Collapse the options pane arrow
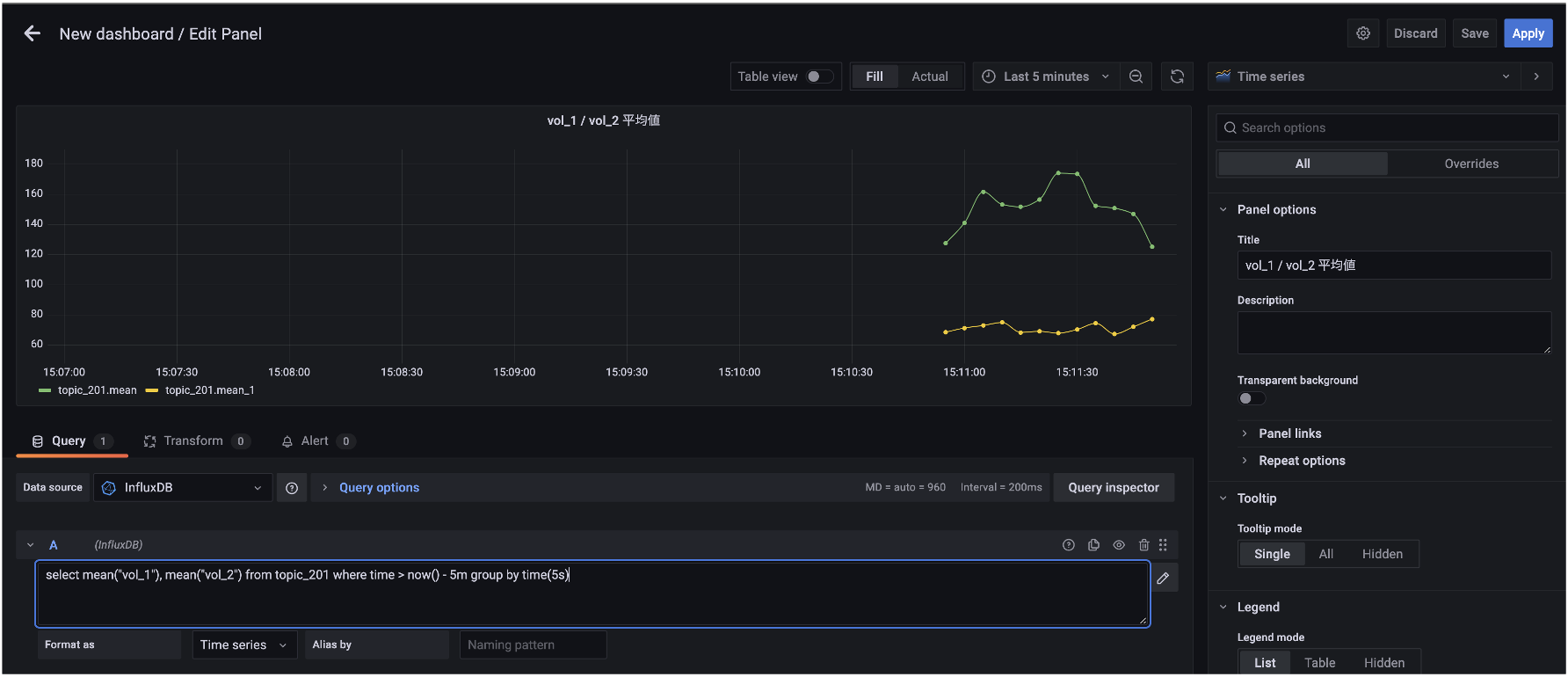 [x=1536, y=76]
